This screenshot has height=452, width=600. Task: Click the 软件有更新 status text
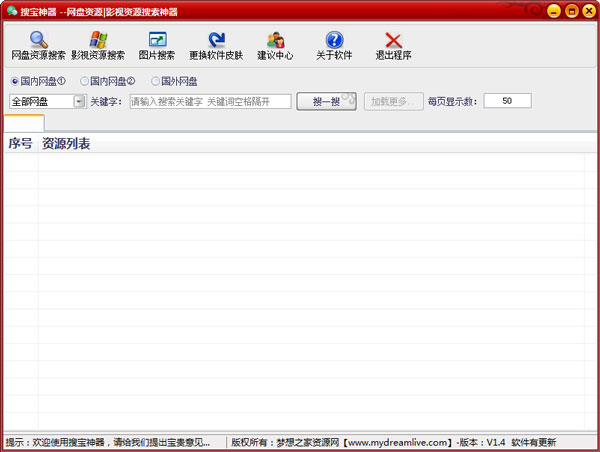click(534, 442)
